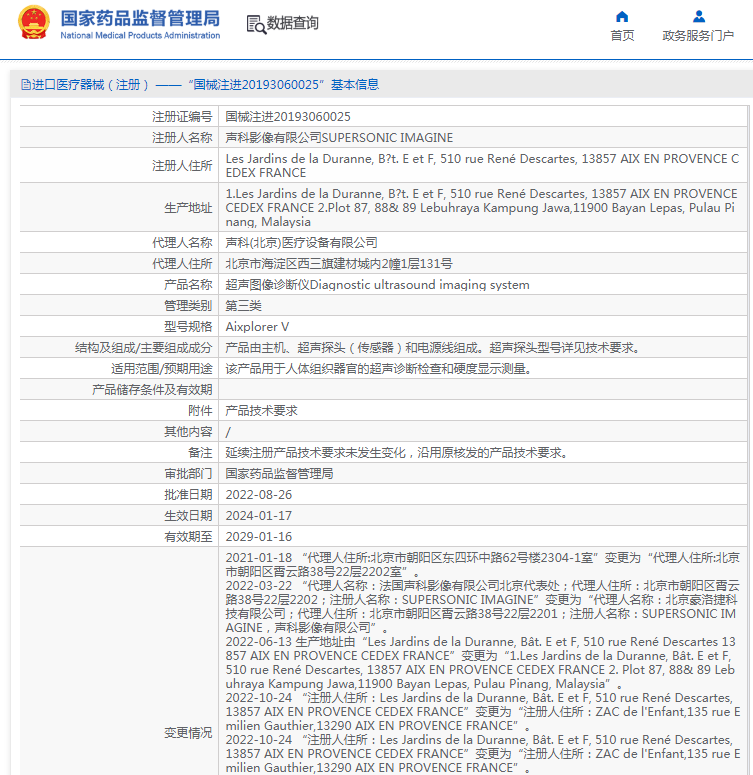Click registration number value 国械注进20193060025

[x=288, y=117]
